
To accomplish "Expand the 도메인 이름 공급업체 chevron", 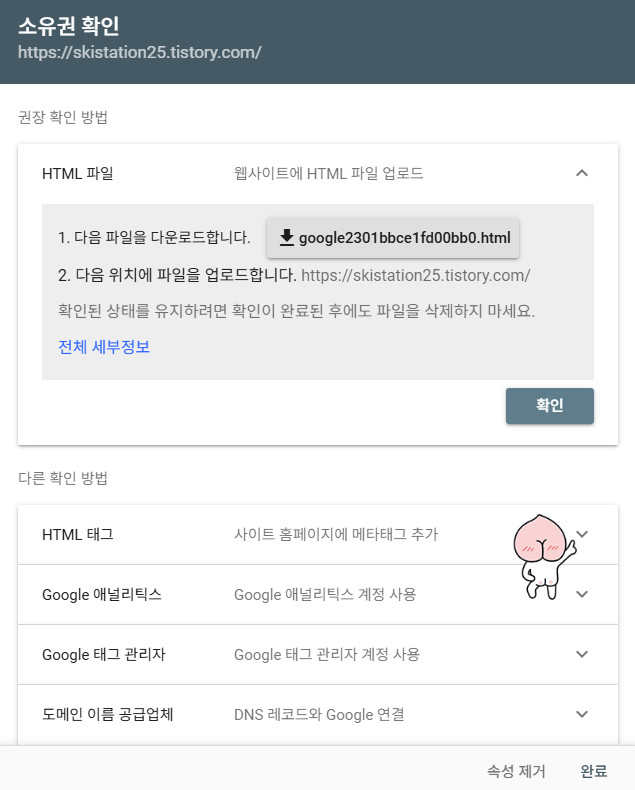I will 582,714.
